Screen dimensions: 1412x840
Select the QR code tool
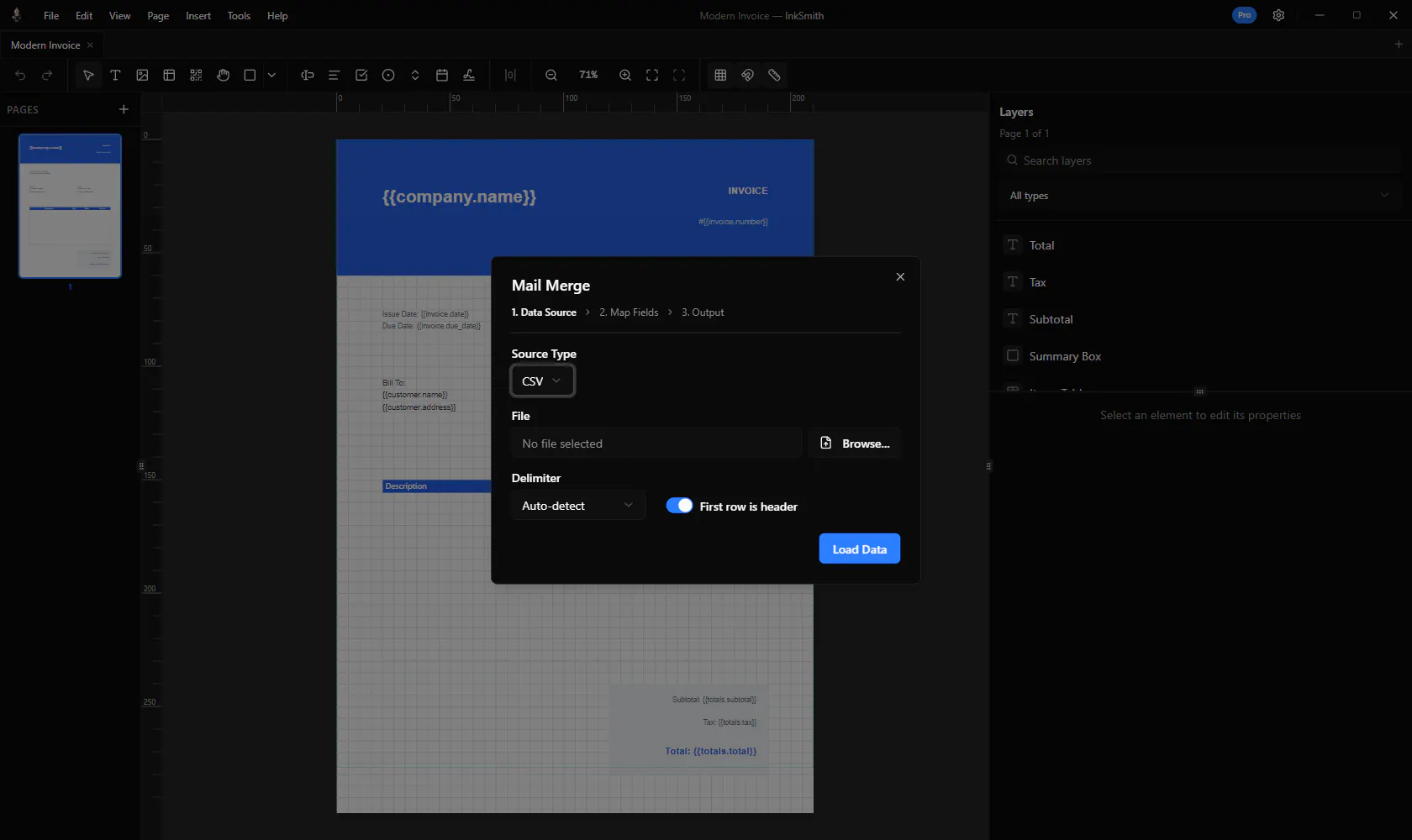196,76
